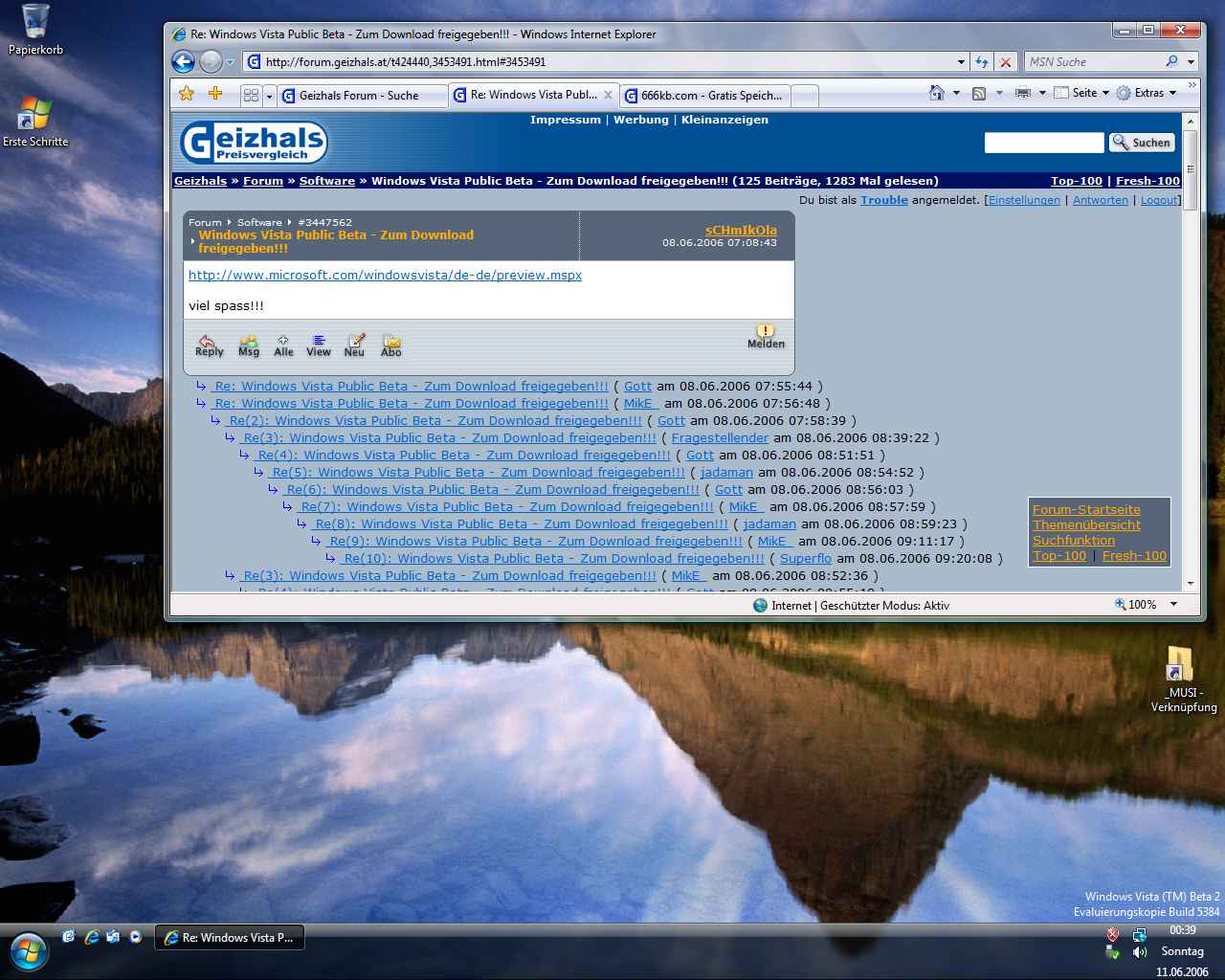Screen dimensions: 1225x980
Task: Click the RSS feeds icon
Action: click(x=979, y=93)
